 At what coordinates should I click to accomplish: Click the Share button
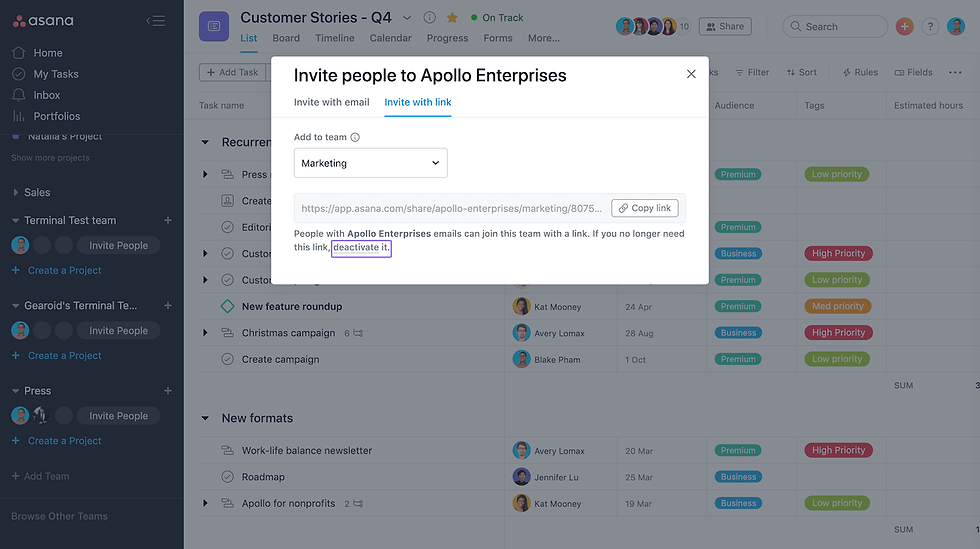pos(725,26)
